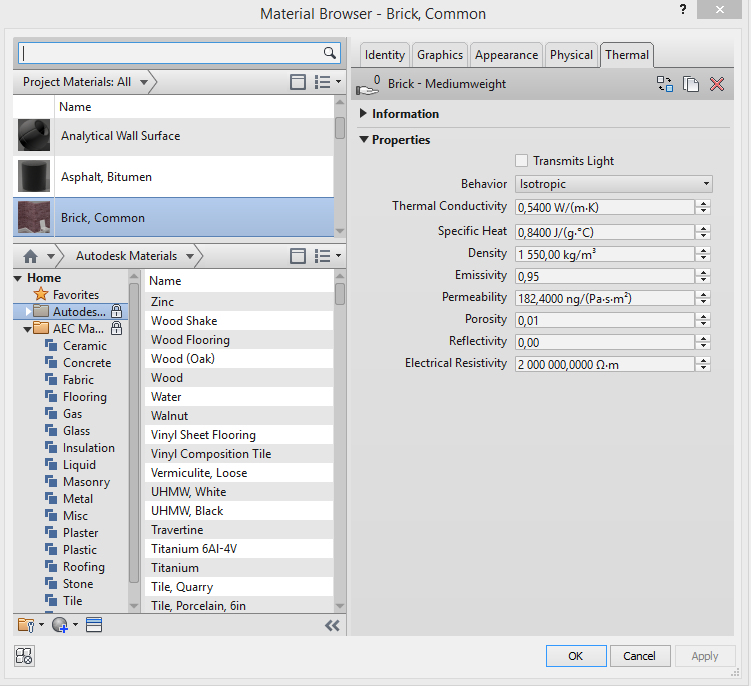Select the Asphalt, Bitumen thumbnail
The height and width of the screenshot is (686, 751).
34,176
